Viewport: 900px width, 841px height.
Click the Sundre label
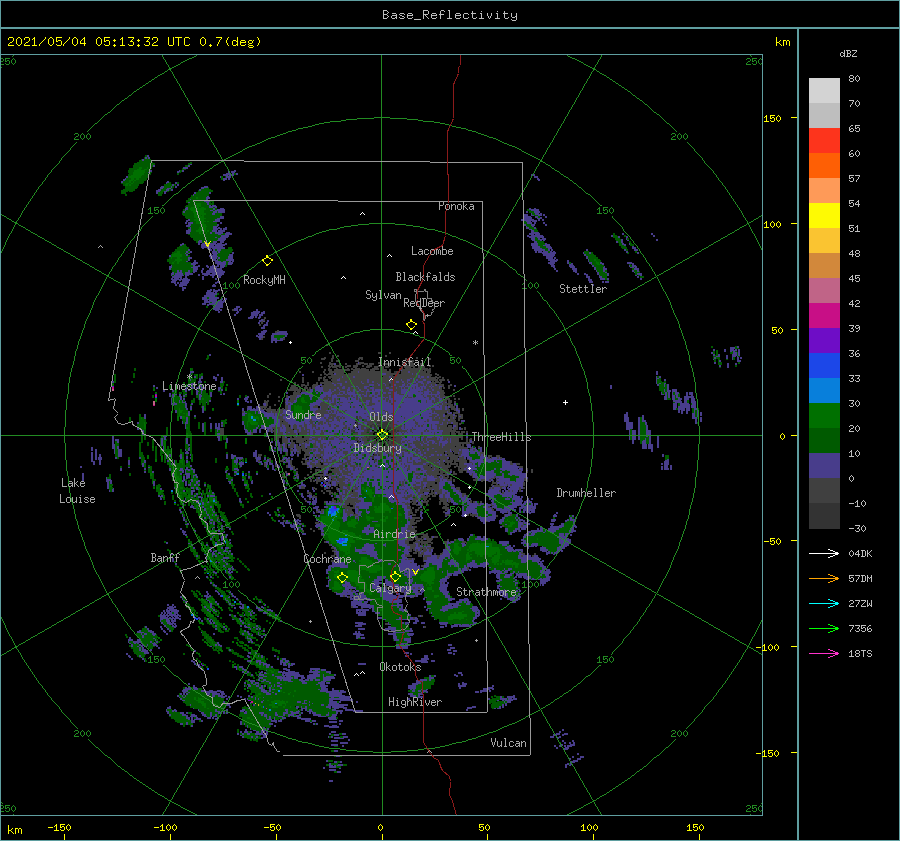tap(303, 415)
